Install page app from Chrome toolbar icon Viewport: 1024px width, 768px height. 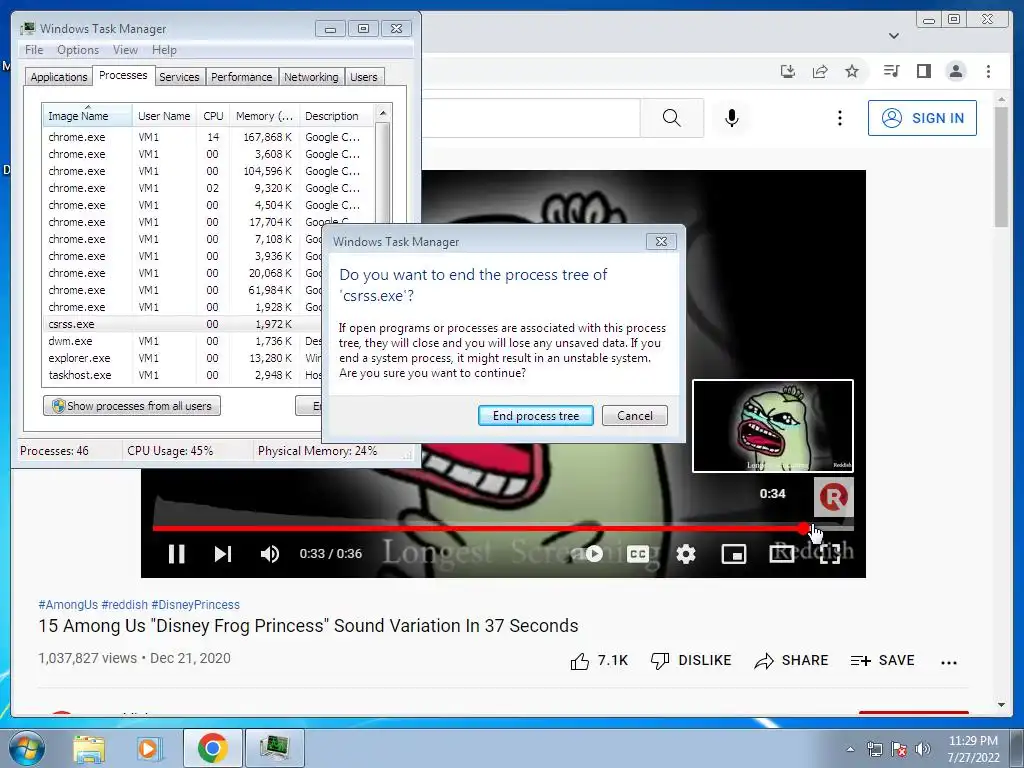click(x=788, y=71)
